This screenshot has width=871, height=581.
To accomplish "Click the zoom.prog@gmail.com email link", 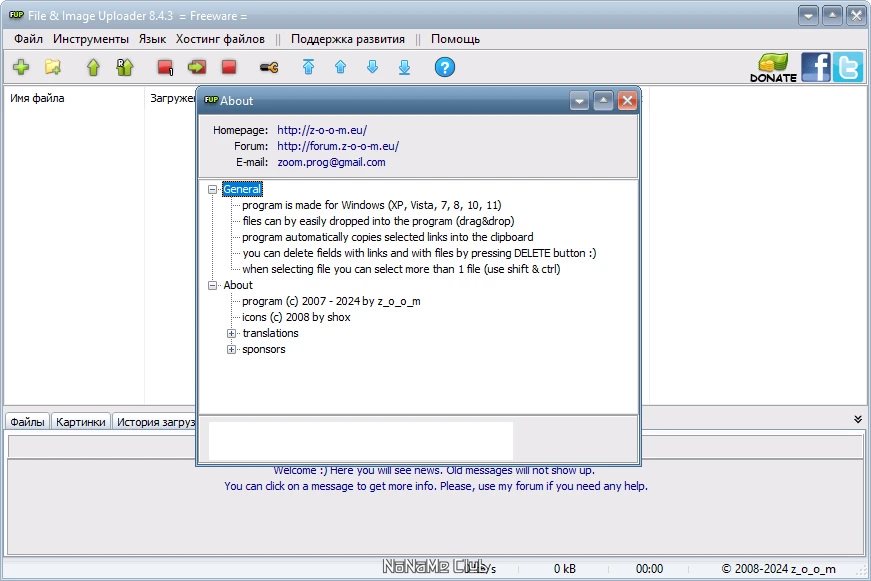I will click(x=332, y=162).
